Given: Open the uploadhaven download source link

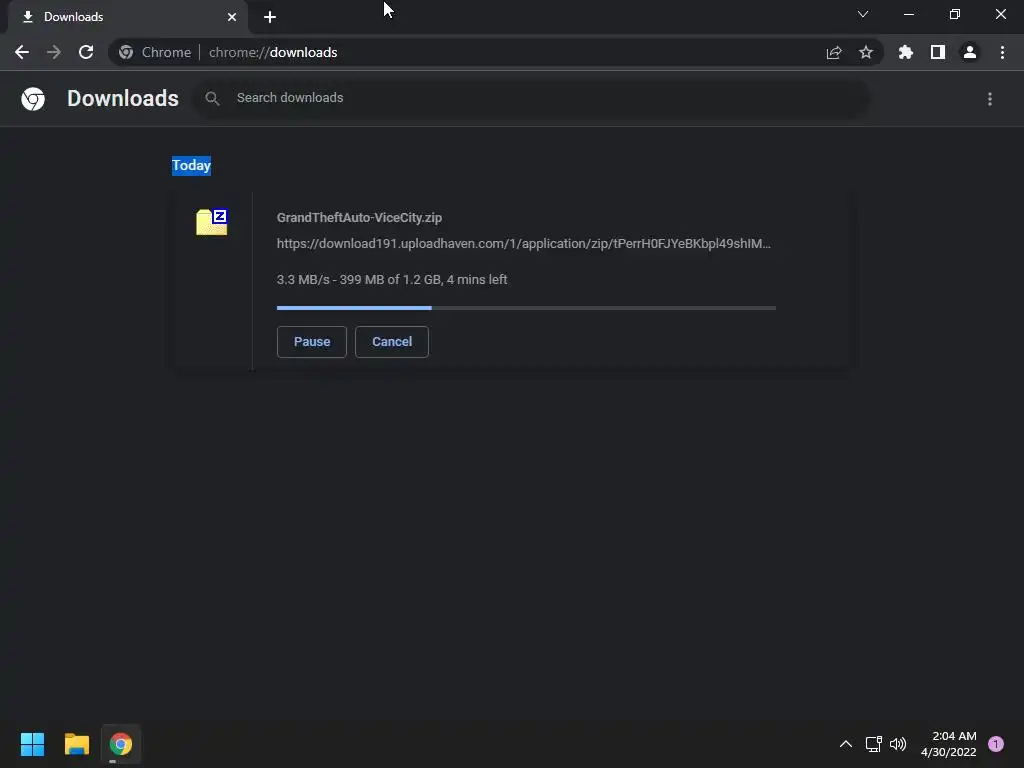Looking at the screenshot, I should (x=524, y=244).
